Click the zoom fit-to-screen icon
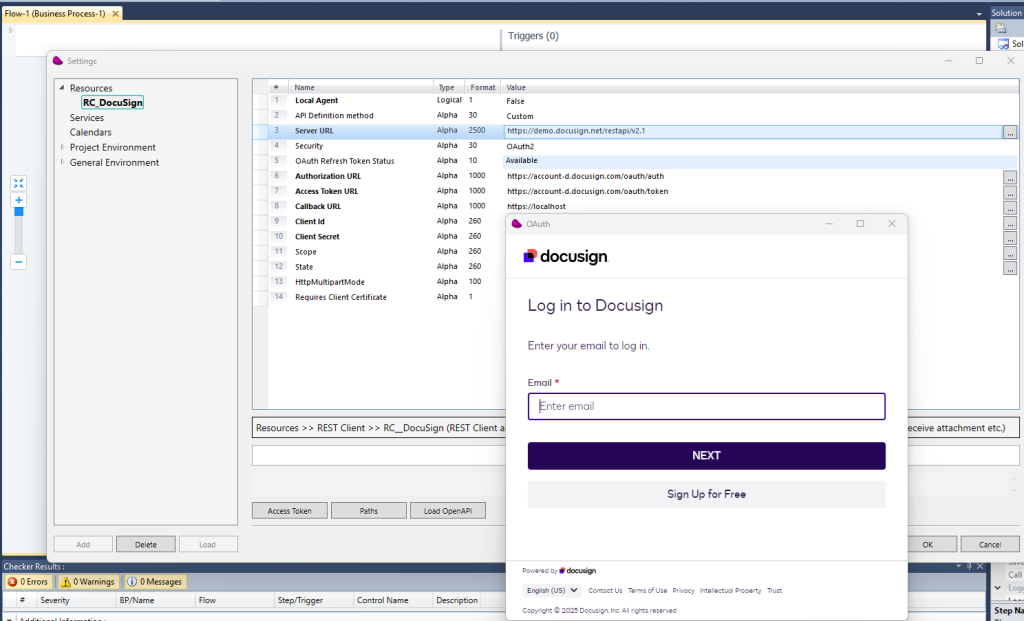Screen dimensions: 1024x621 (19, 183)
